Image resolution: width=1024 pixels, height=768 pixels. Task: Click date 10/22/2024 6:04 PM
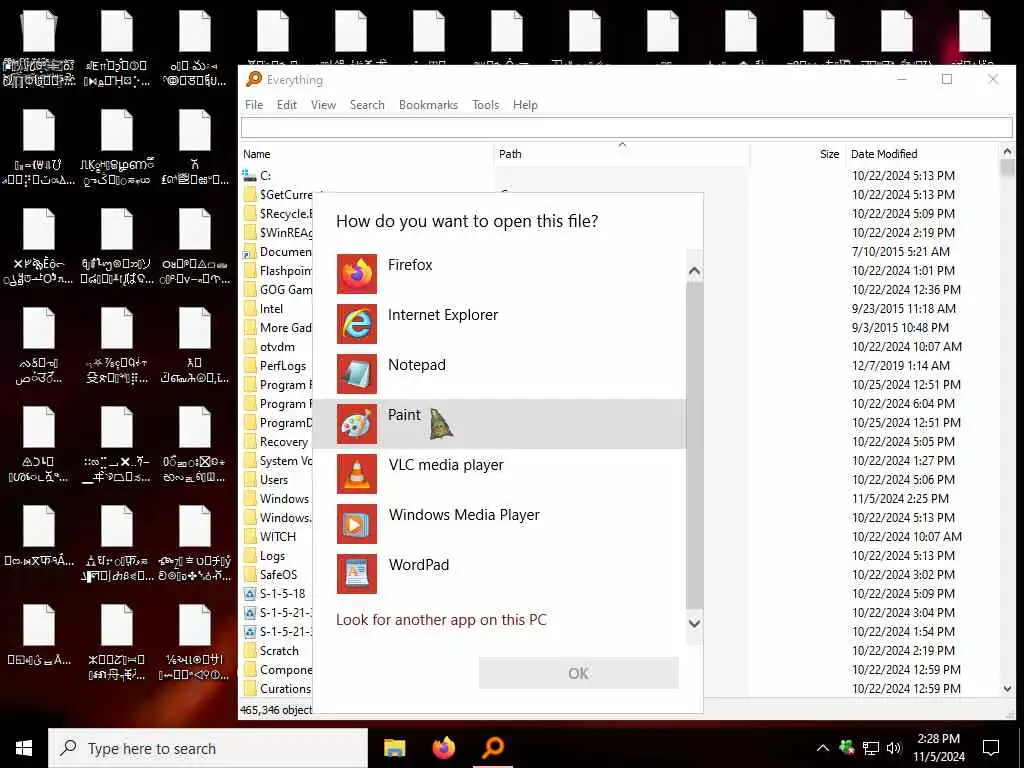903,404
